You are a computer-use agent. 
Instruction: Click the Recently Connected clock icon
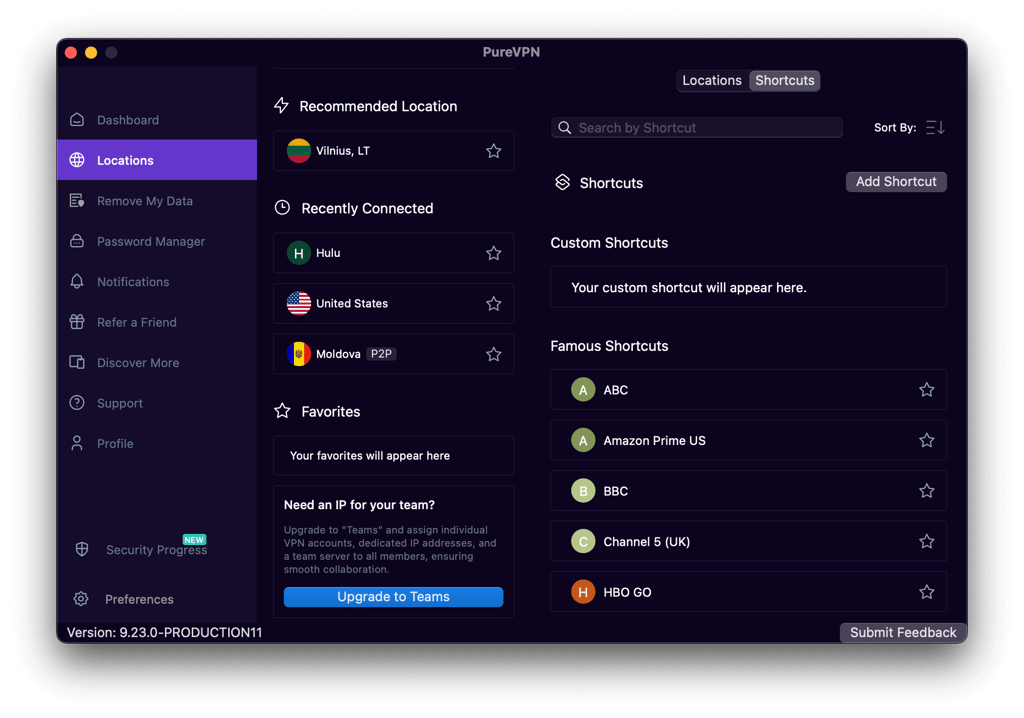tap(282, 208)
